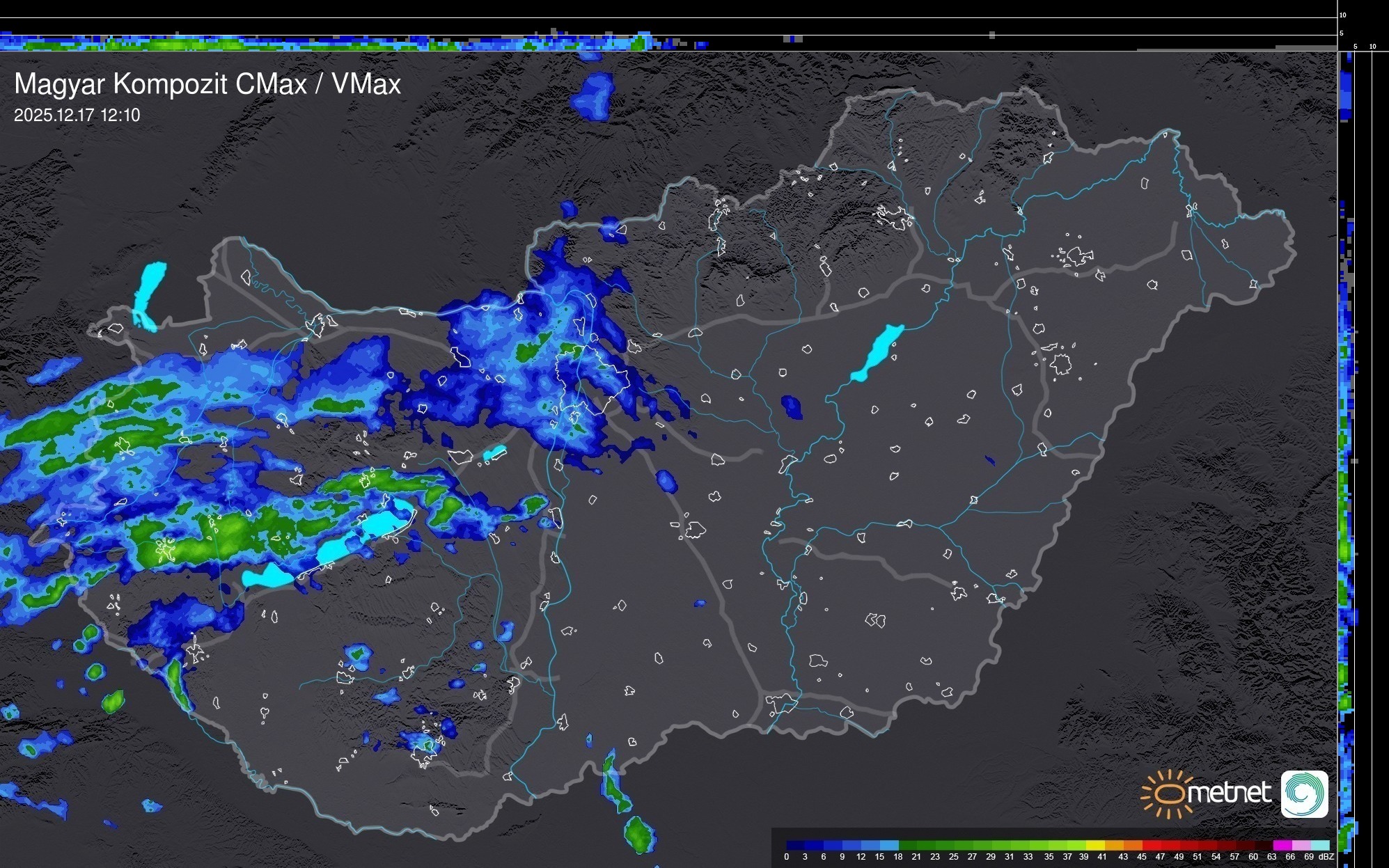Click the yellow 39 dBZ legend swatch
Screen dimensions: 1389x868
(1094, 846)
